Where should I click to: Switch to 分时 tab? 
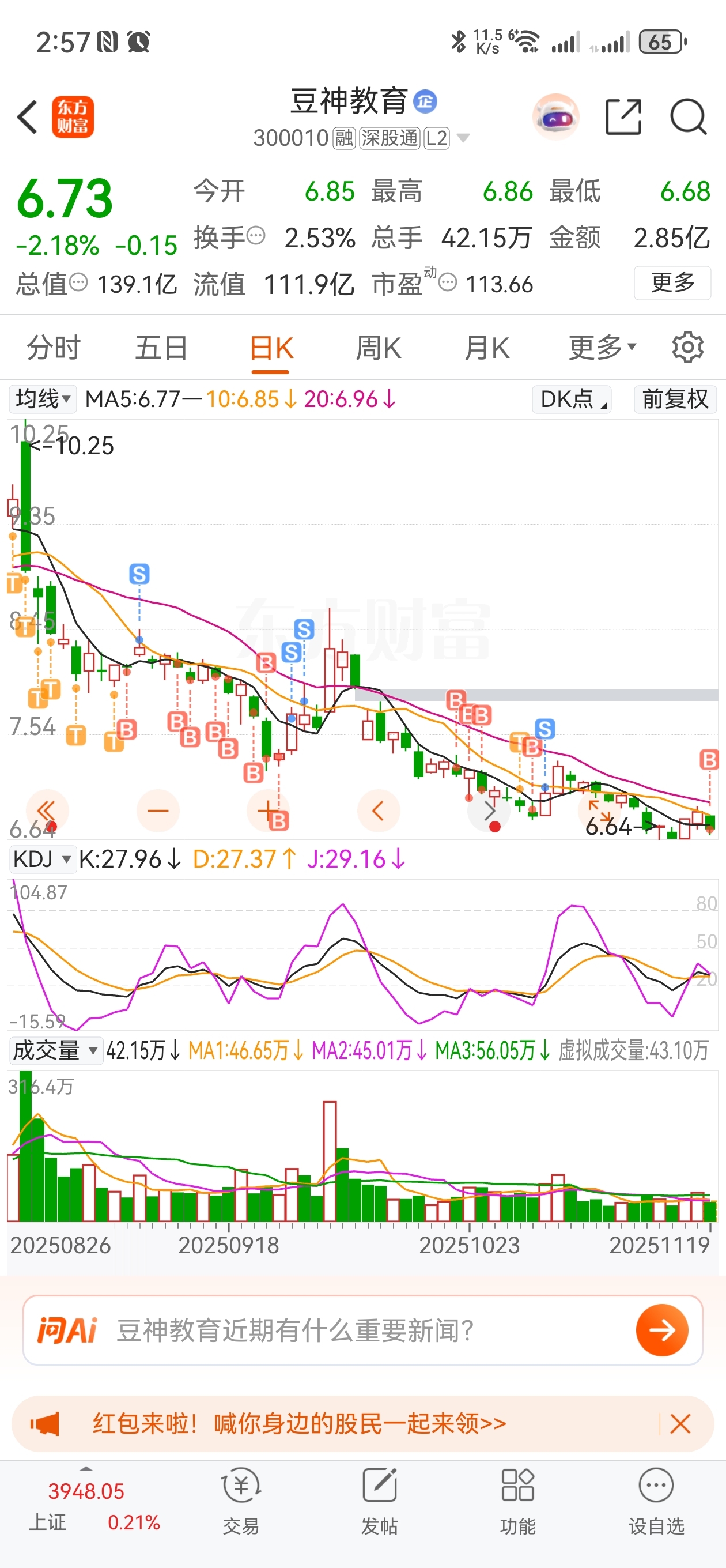[x=54, y=348]
